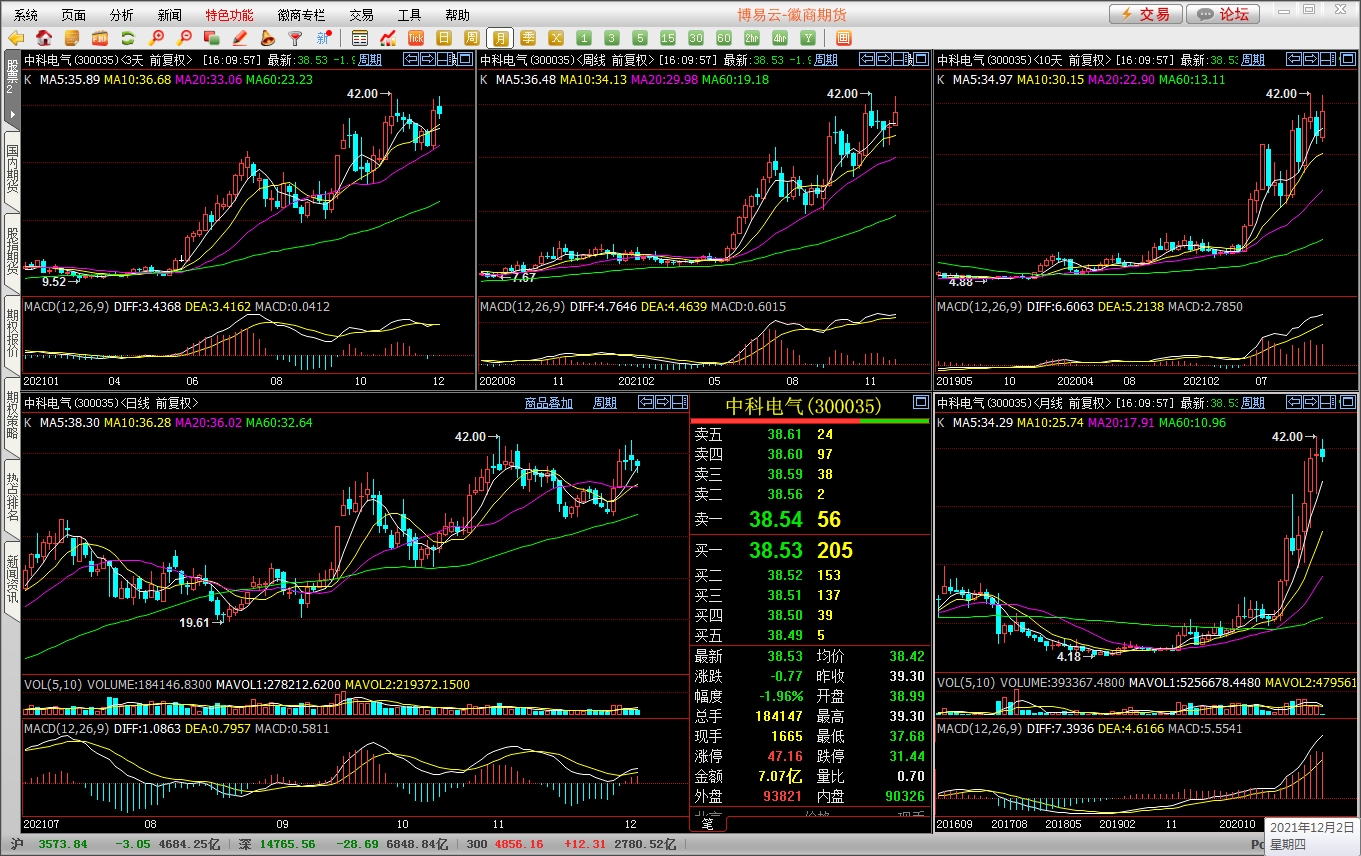
Task: Open the 特色功能 menu
Action: 229,15
